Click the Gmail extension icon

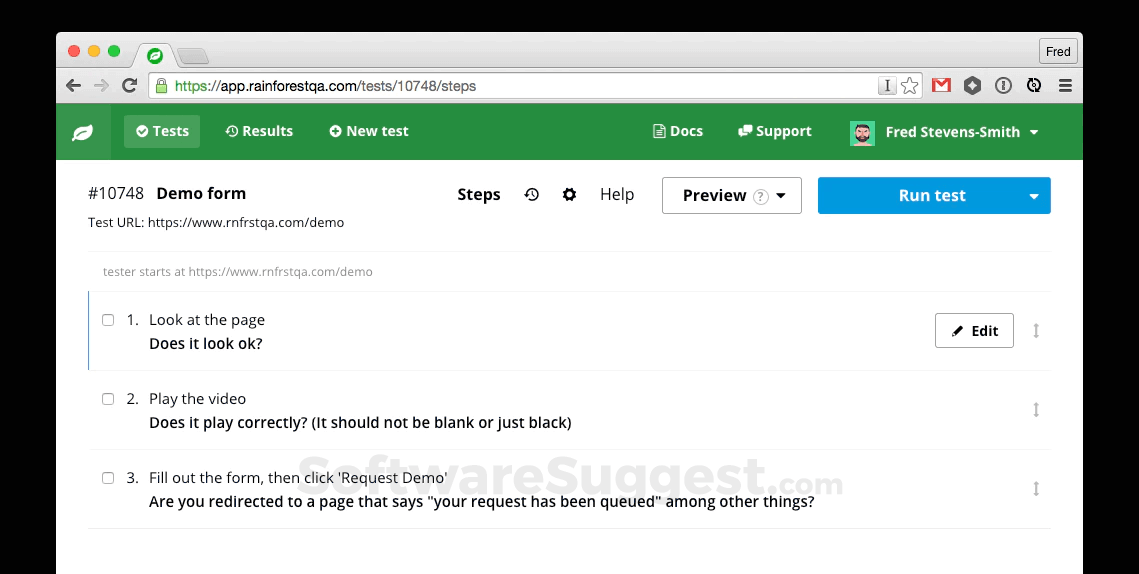pyautogui.click(x=941, y=86)
